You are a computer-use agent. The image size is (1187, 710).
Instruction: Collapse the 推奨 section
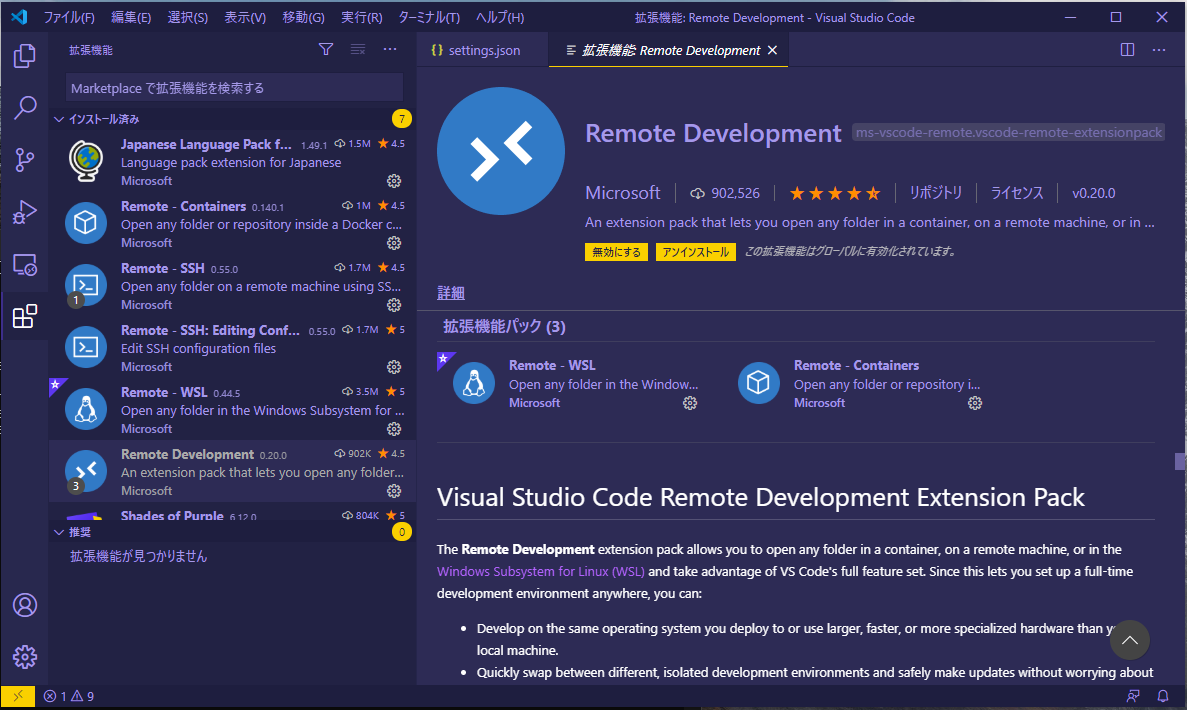(232, 532)
